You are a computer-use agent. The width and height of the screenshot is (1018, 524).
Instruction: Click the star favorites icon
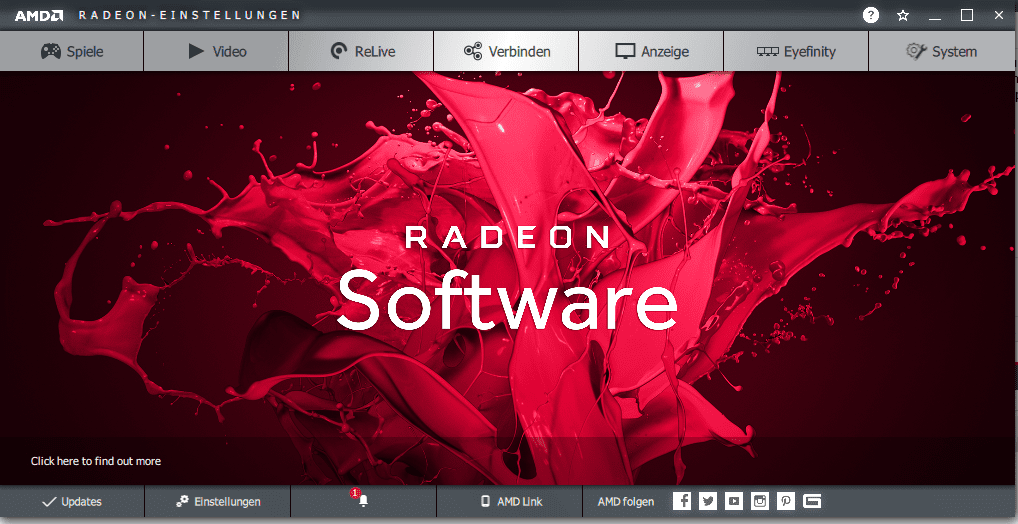coord(902,16)
